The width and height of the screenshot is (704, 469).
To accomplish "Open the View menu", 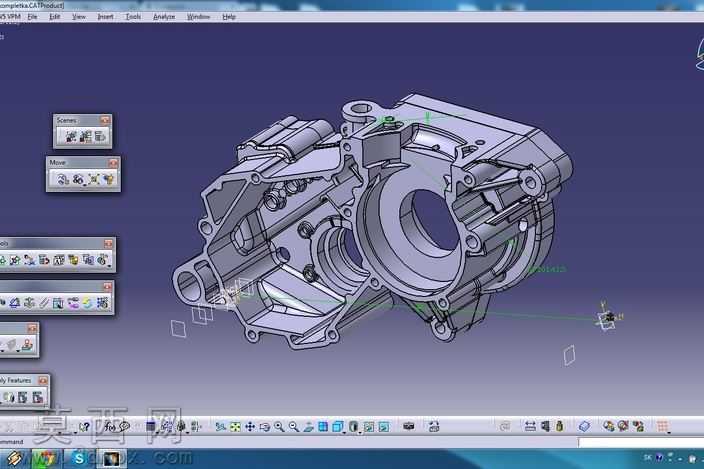I will tap(79, 17).
